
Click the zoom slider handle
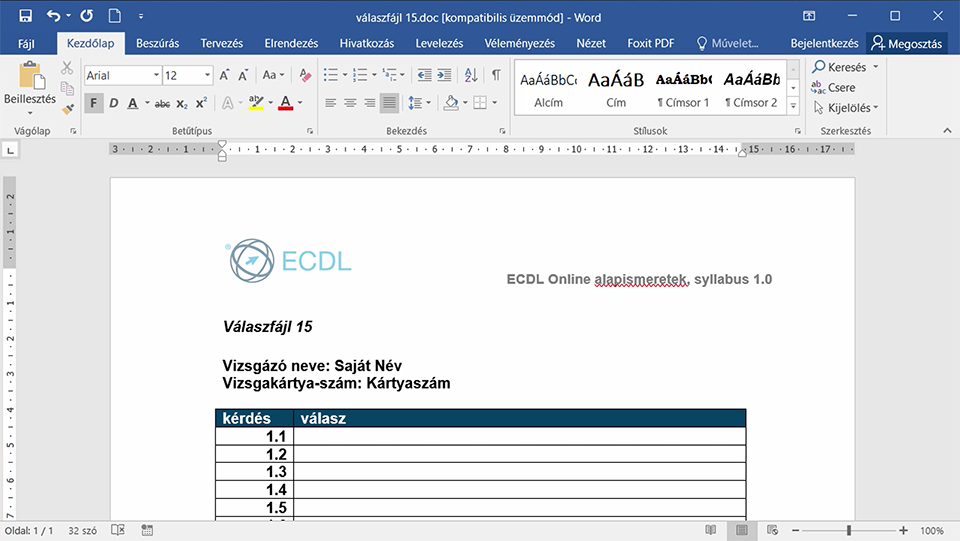(x=849, y=531)
